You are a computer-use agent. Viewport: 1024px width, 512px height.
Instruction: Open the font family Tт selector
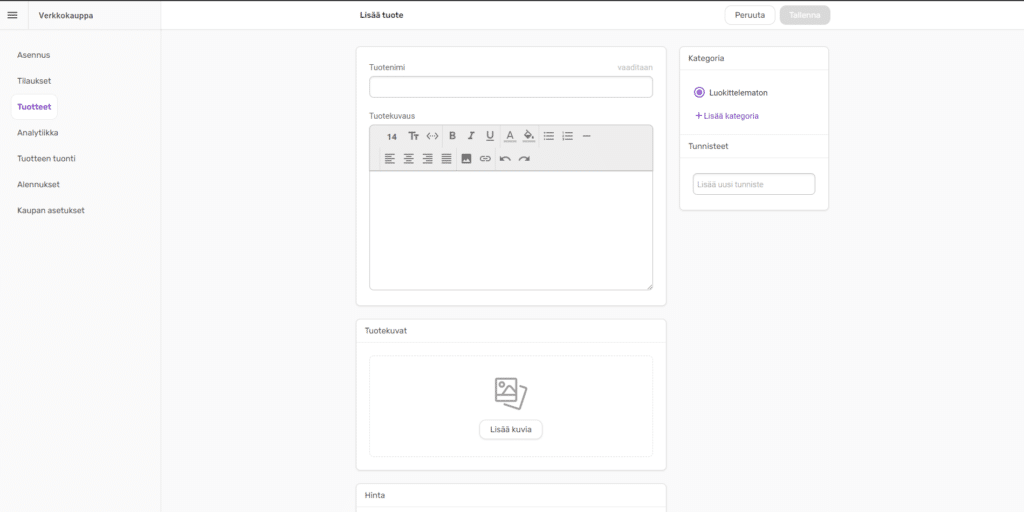click(413, 136)
